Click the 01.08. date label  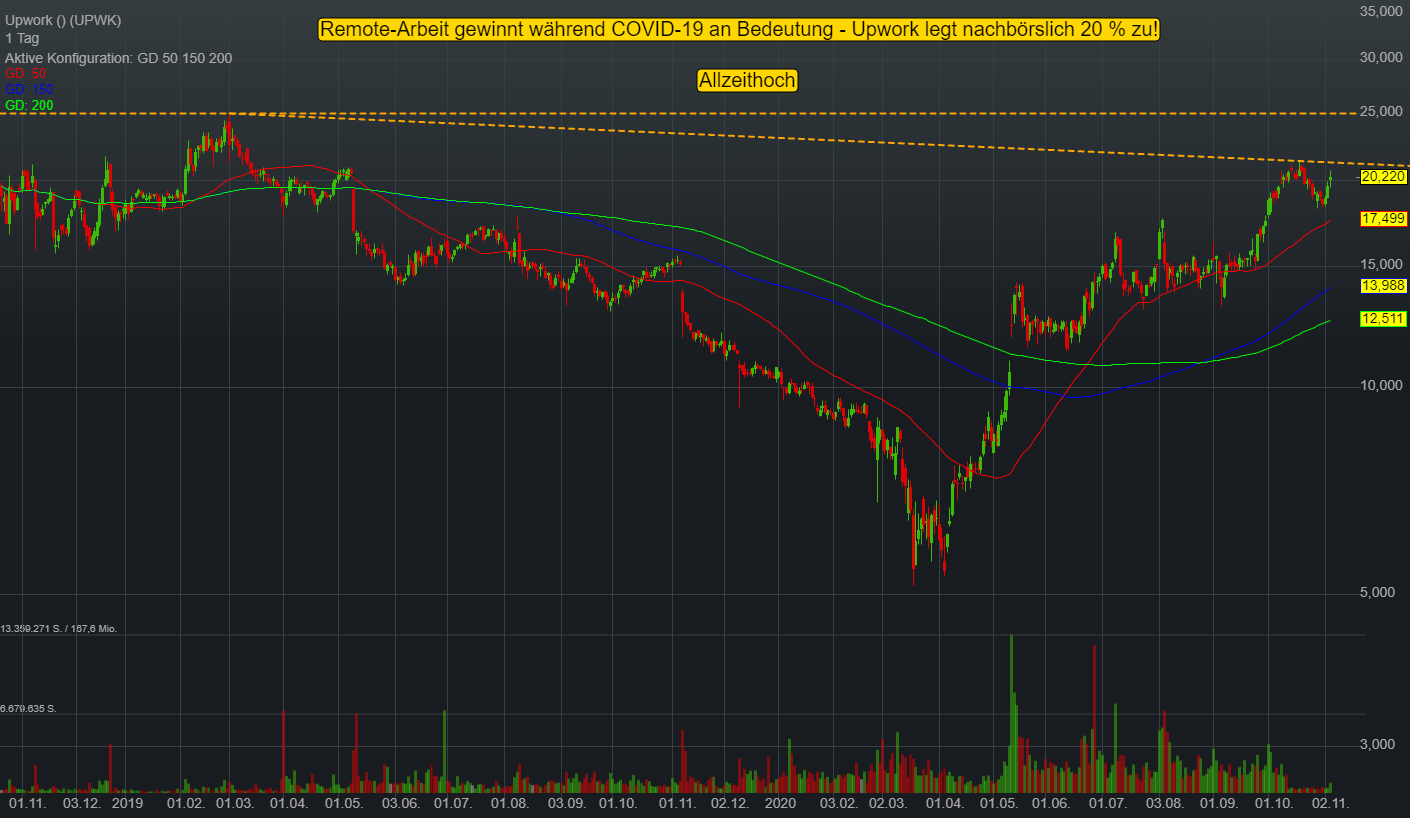[508, 803]
